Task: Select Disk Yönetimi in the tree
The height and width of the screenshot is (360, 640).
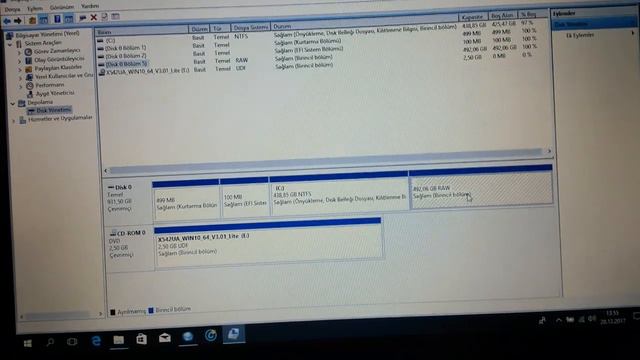Action: (53, 110)
